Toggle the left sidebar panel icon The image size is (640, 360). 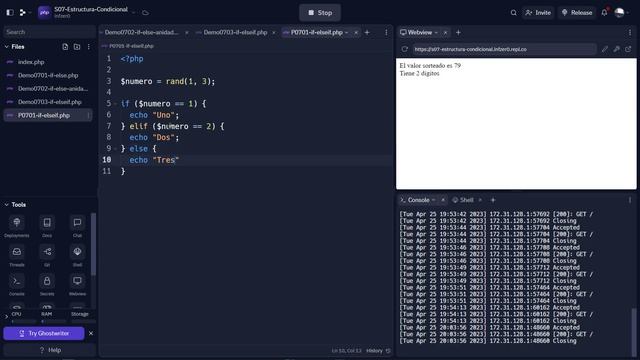pyautogui.click(x=10, y=13)
